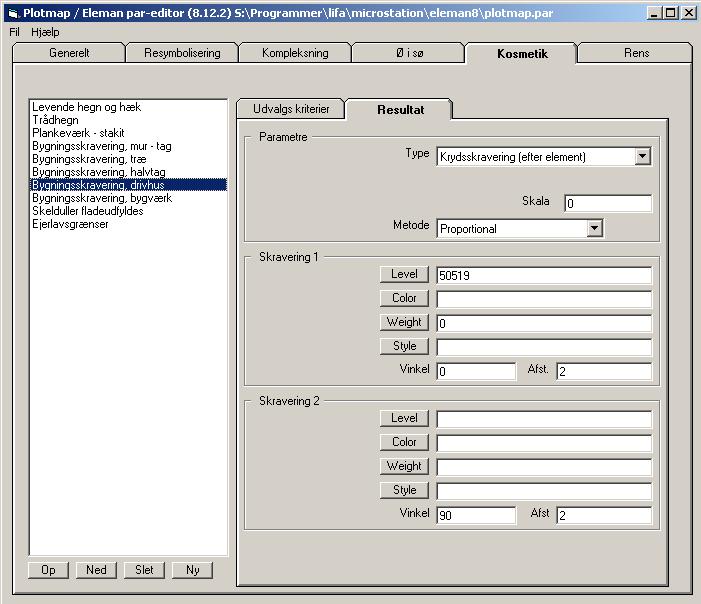The width and height of the screenshot is (701, 604).
Task: Click the Weight button in Skravering 1
Action: [x=404, y=322]
